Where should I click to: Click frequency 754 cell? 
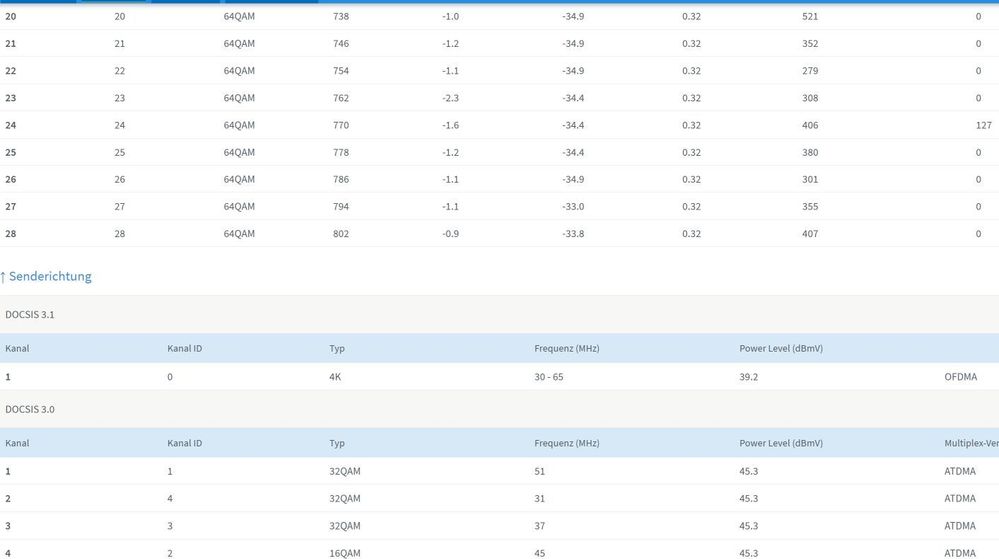point(341,71)
